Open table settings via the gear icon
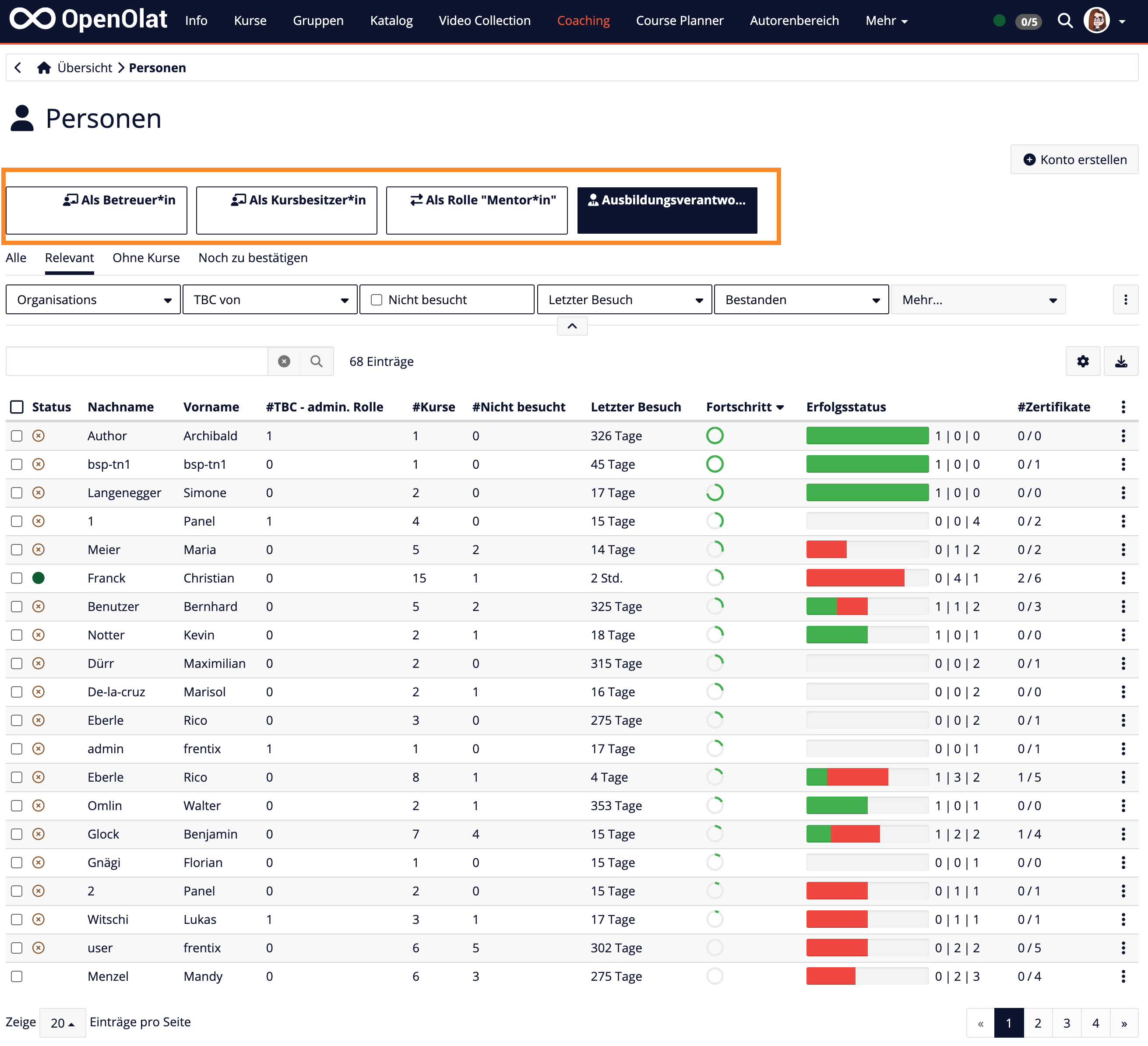Screen dimensions: 1148x1046 click(x=1083, y=361)
